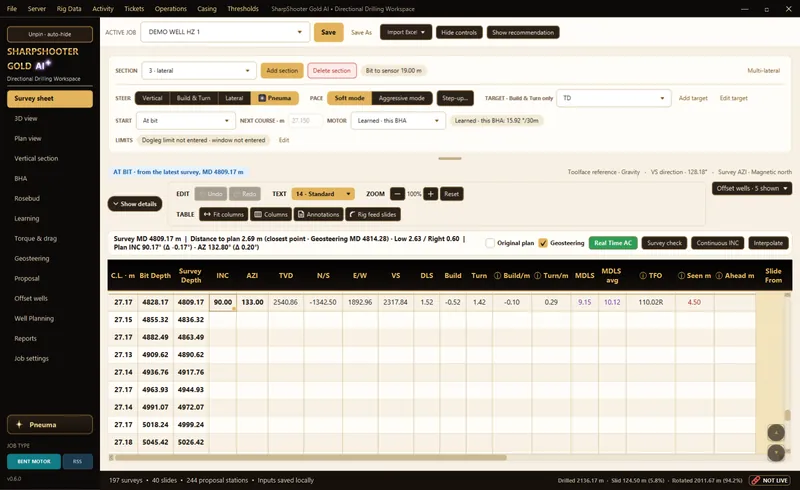Enable the Original plan checkbox
The height and width of the screenshot is (490, 800).
click(x=490, y=243)
